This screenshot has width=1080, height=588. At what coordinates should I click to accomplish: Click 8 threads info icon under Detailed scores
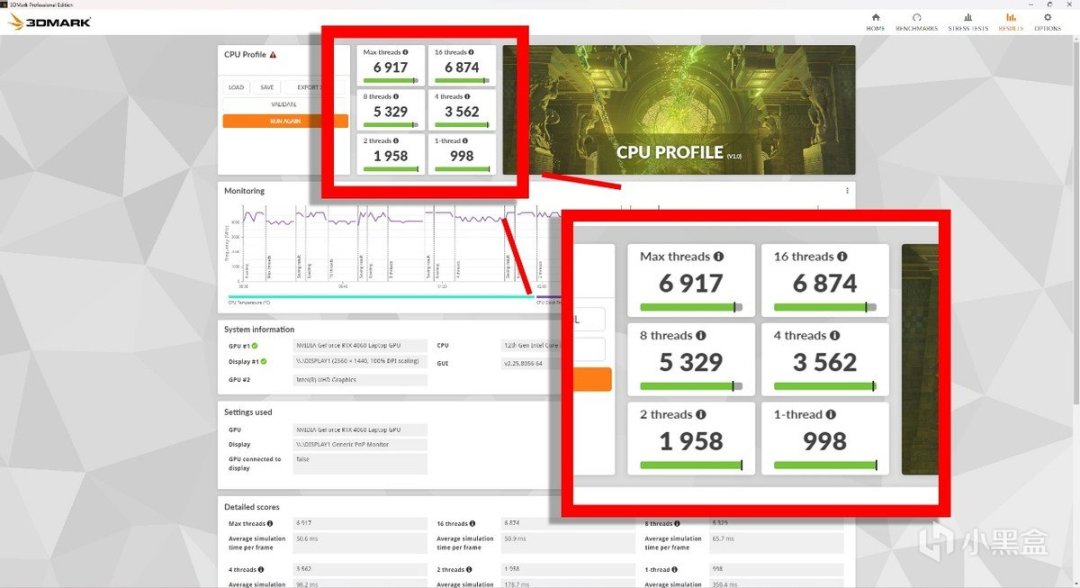click(677, 523)
